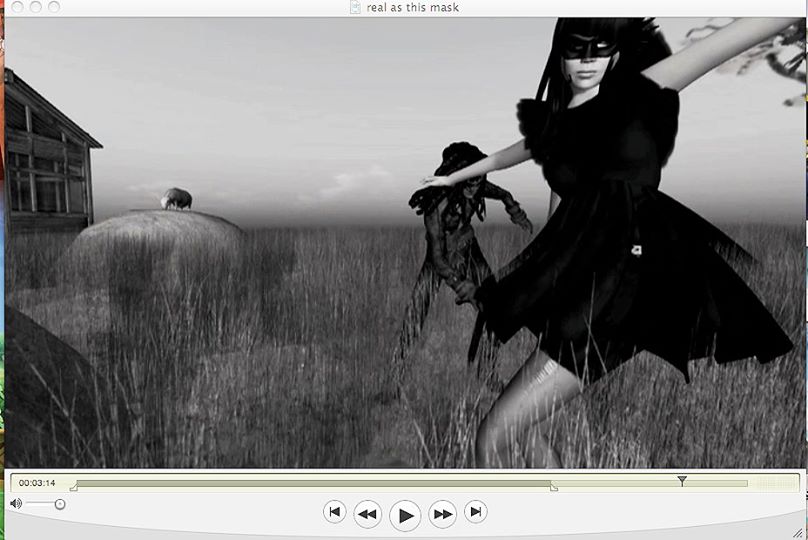Select the left selection-start marker below the timeline
Image resolution: width=808 pixels, height=540 pixels.
73,489
